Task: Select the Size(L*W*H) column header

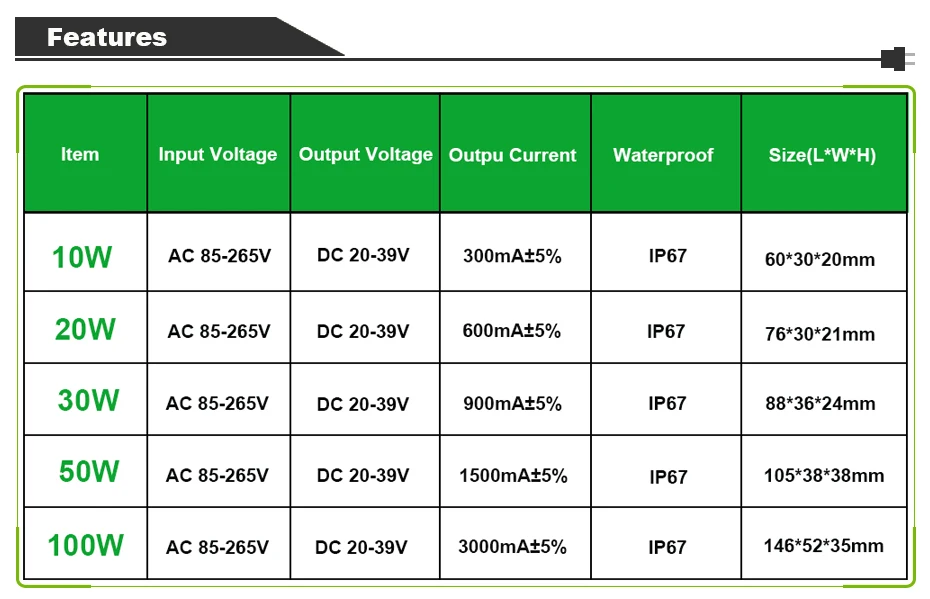Action: 822,155
